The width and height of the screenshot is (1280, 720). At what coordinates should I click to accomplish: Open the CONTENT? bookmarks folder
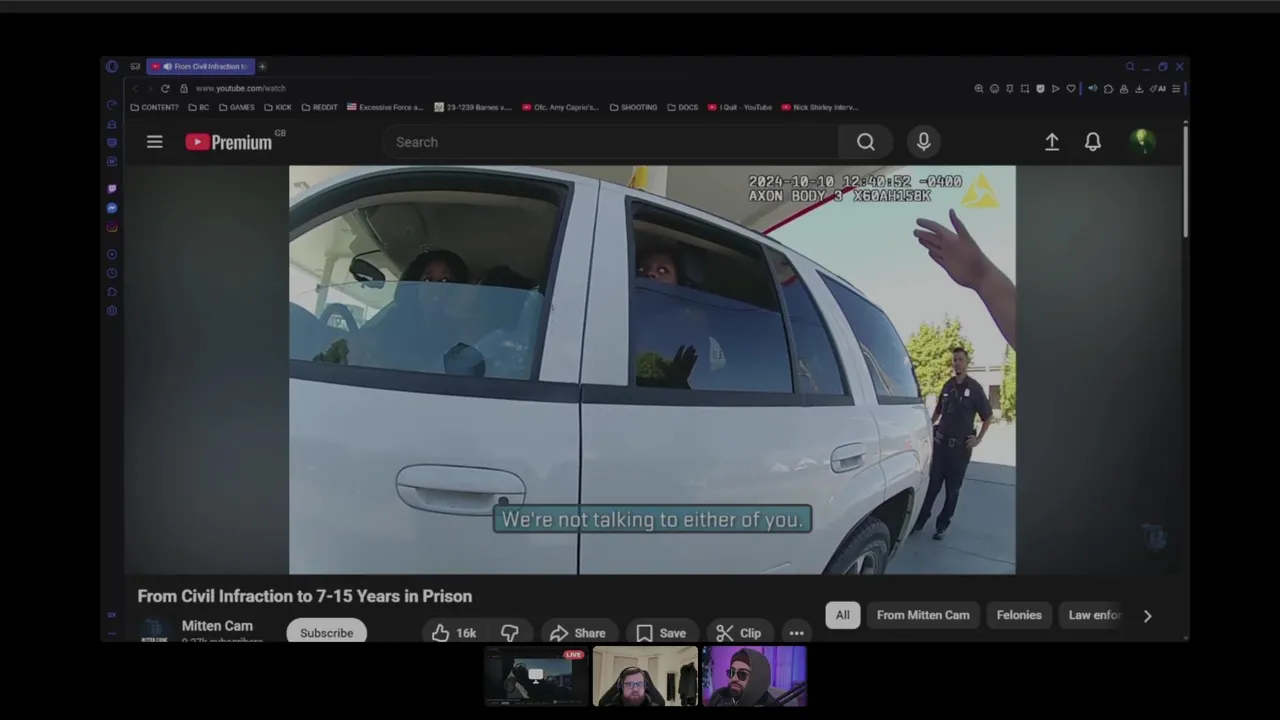[155, 107]
